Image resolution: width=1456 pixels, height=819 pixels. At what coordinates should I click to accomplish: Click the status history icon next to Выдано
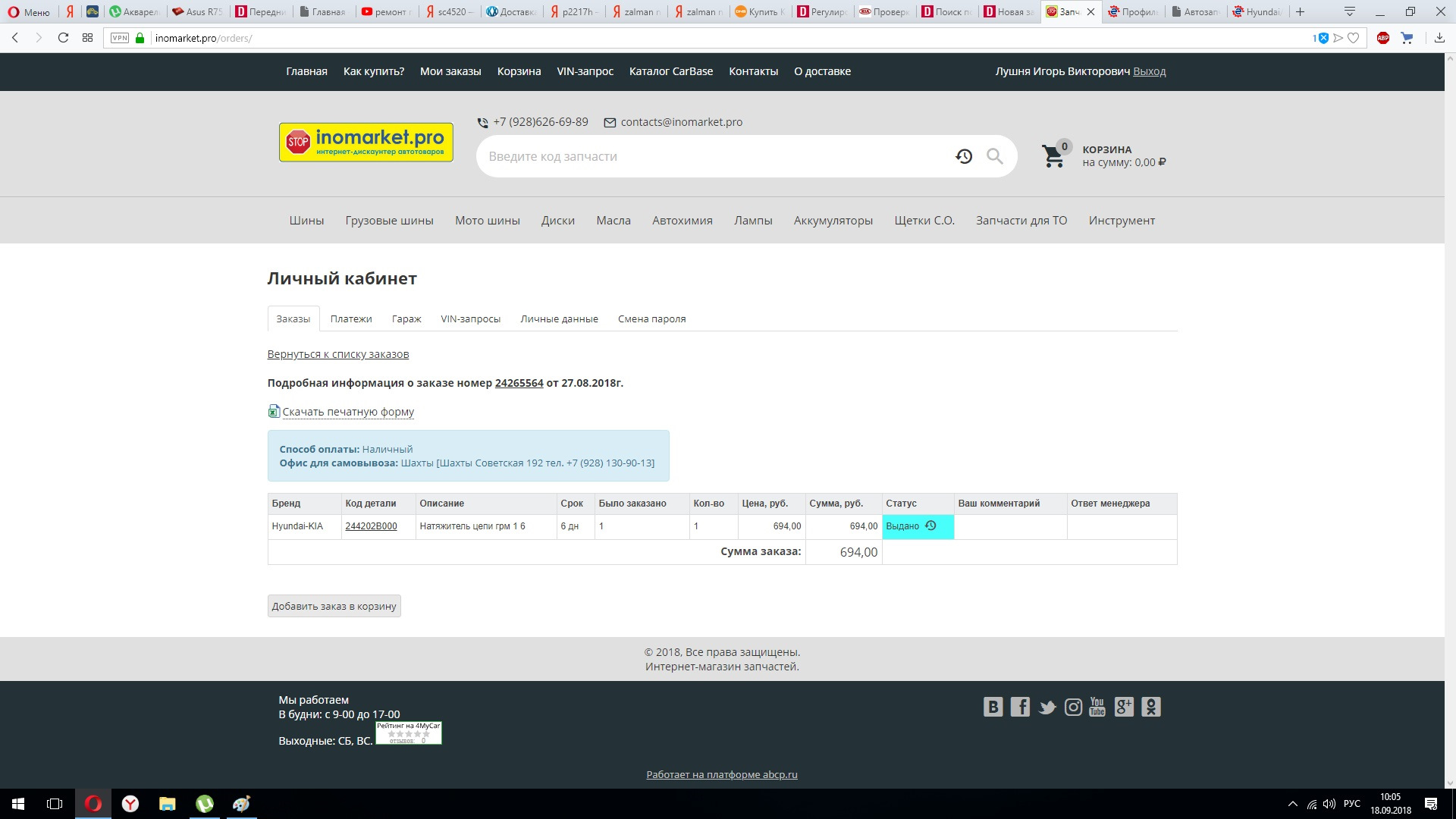coord(930,526)
